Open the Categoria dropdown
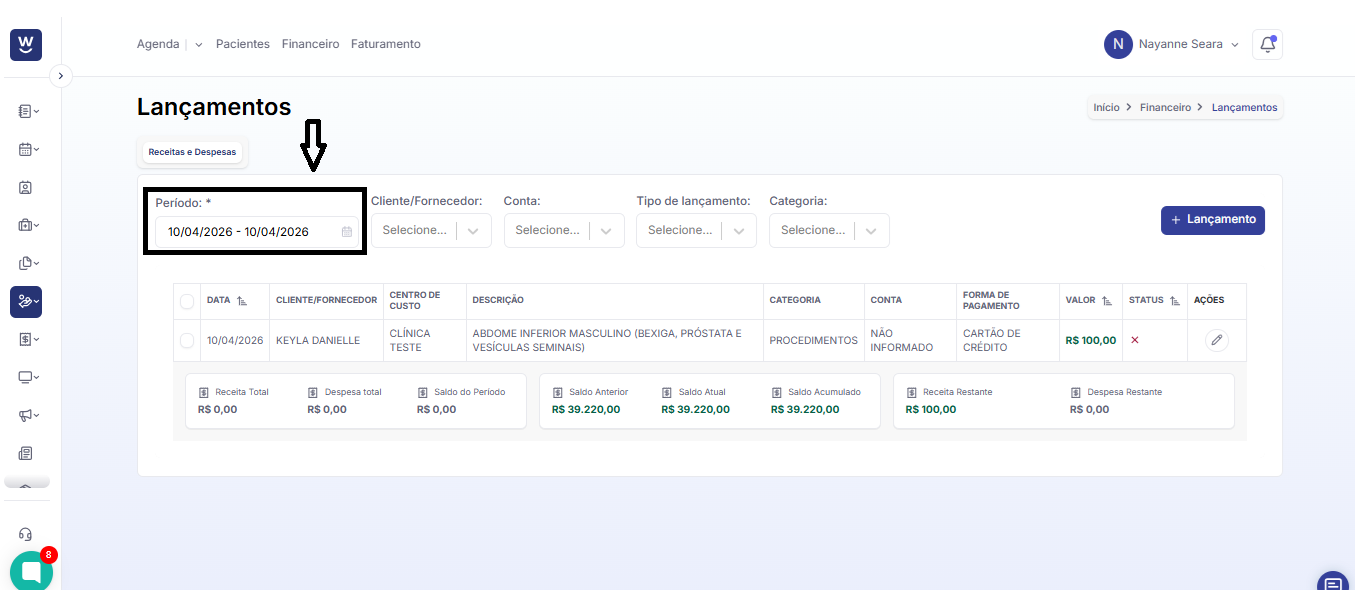The image size is (1355, 590). 829,230
